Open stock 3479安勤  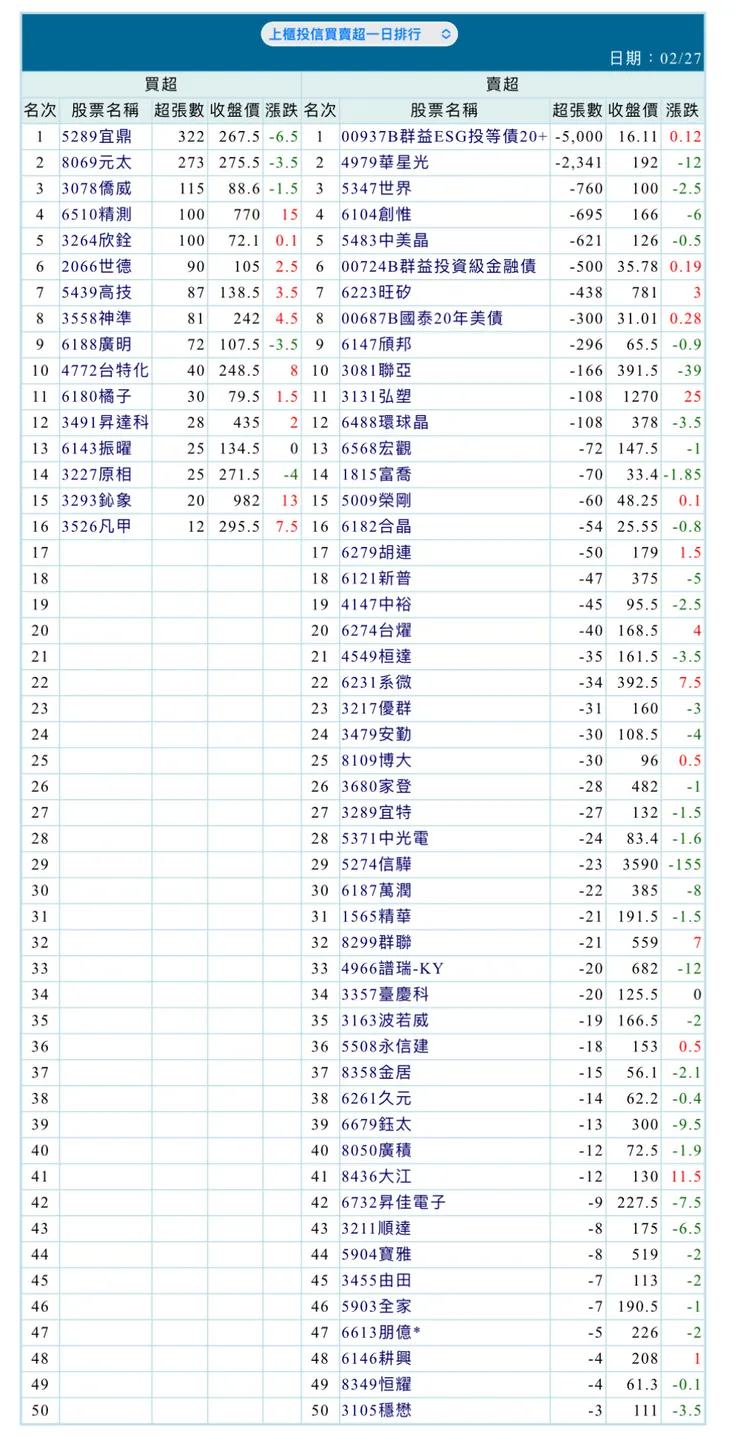point(376,734)
